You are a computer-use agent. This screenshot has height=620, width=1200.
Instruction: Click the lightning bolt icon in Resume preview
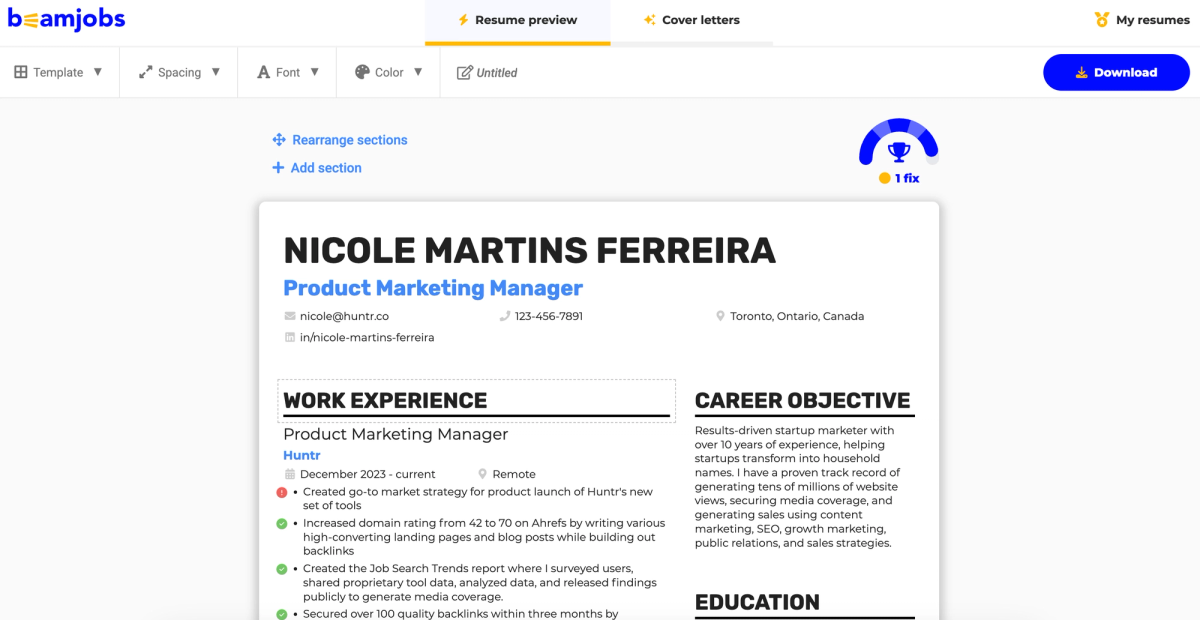coord(463,20)
